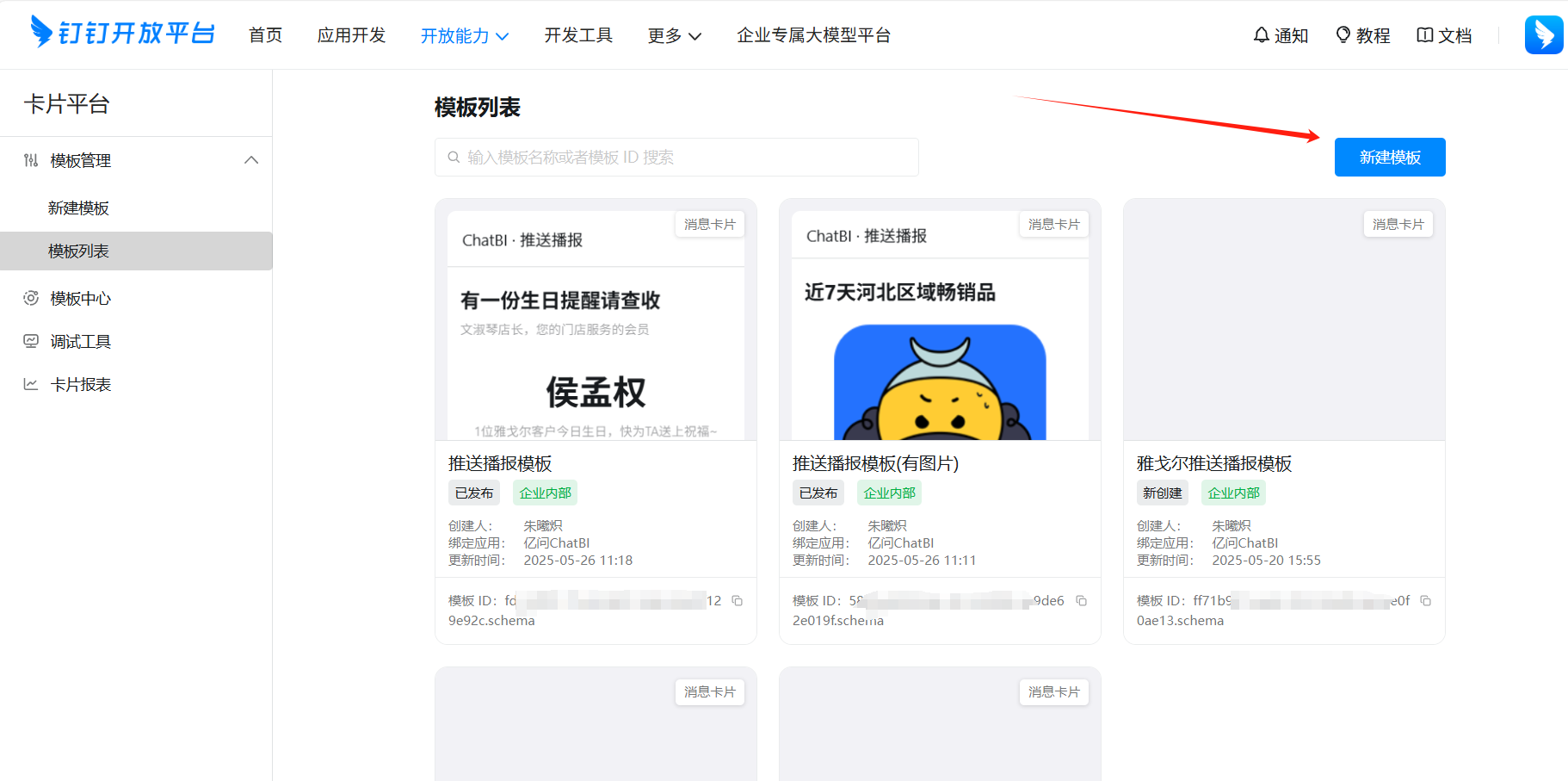Focus the template name search field
Viewport: 1568px width, 781px height.
676,158
